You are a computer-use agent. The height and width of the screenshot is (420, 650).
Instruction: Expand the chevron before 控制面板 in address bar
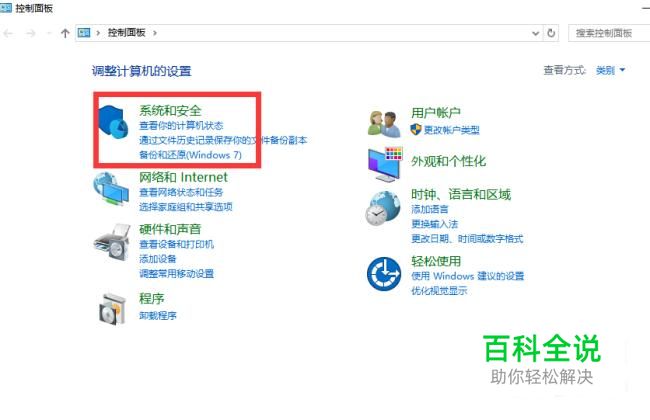[x=98, y=33]
